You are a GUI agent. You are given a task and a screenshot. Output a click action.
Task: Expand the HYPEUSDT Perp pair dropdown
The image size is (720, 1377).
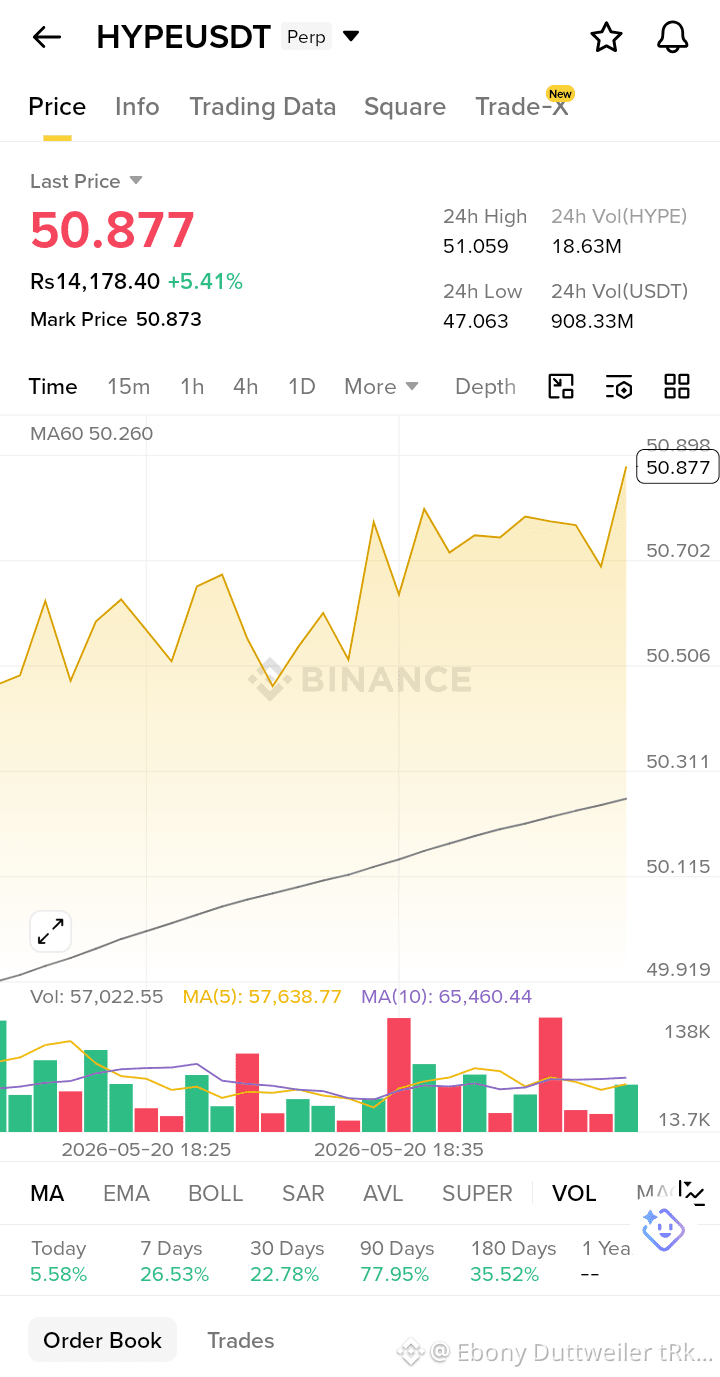(351, 37)
